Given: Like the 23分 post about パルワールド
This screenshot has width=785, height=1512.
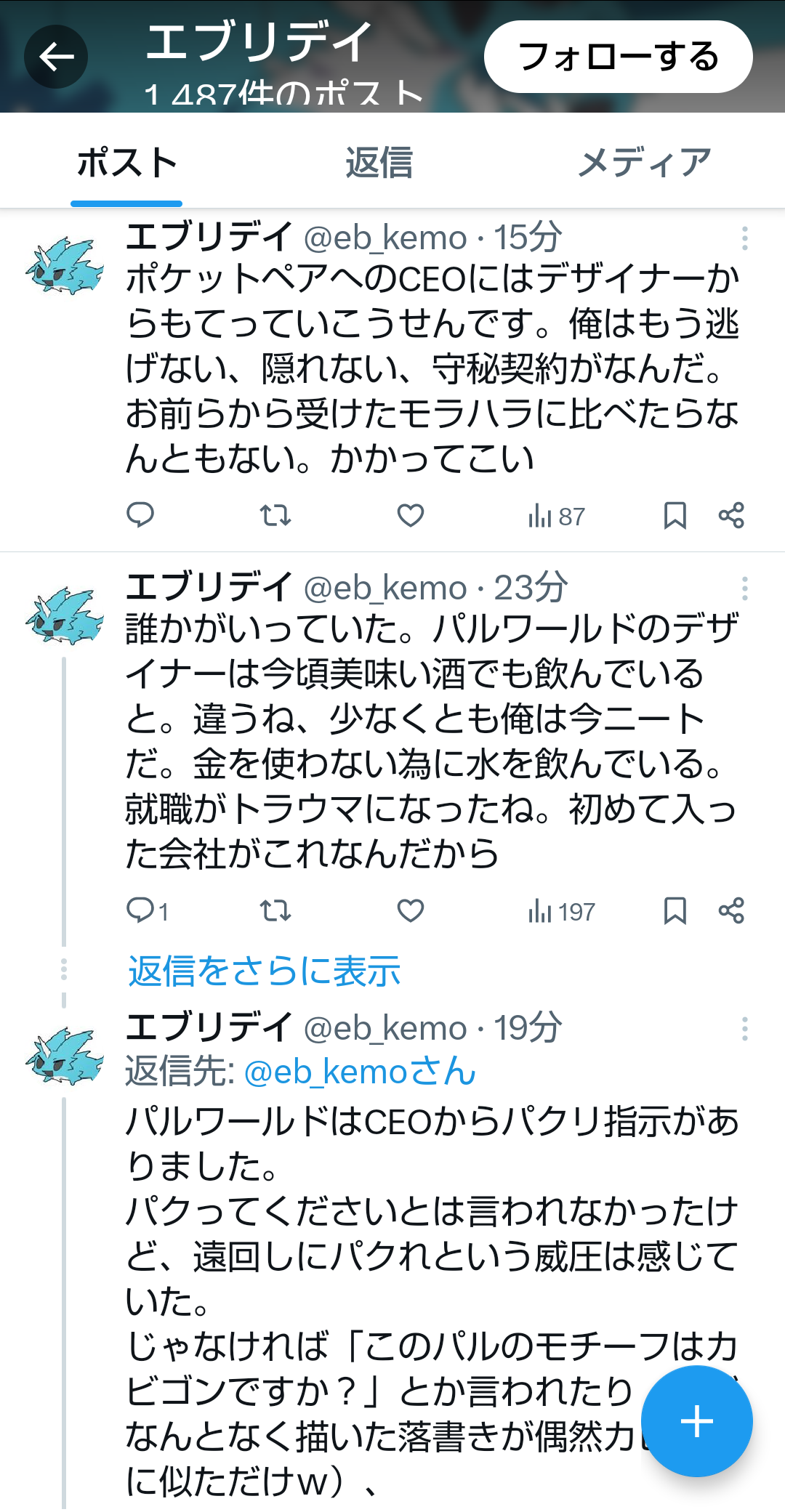Looking at the screenshot, I should point(411,910).
